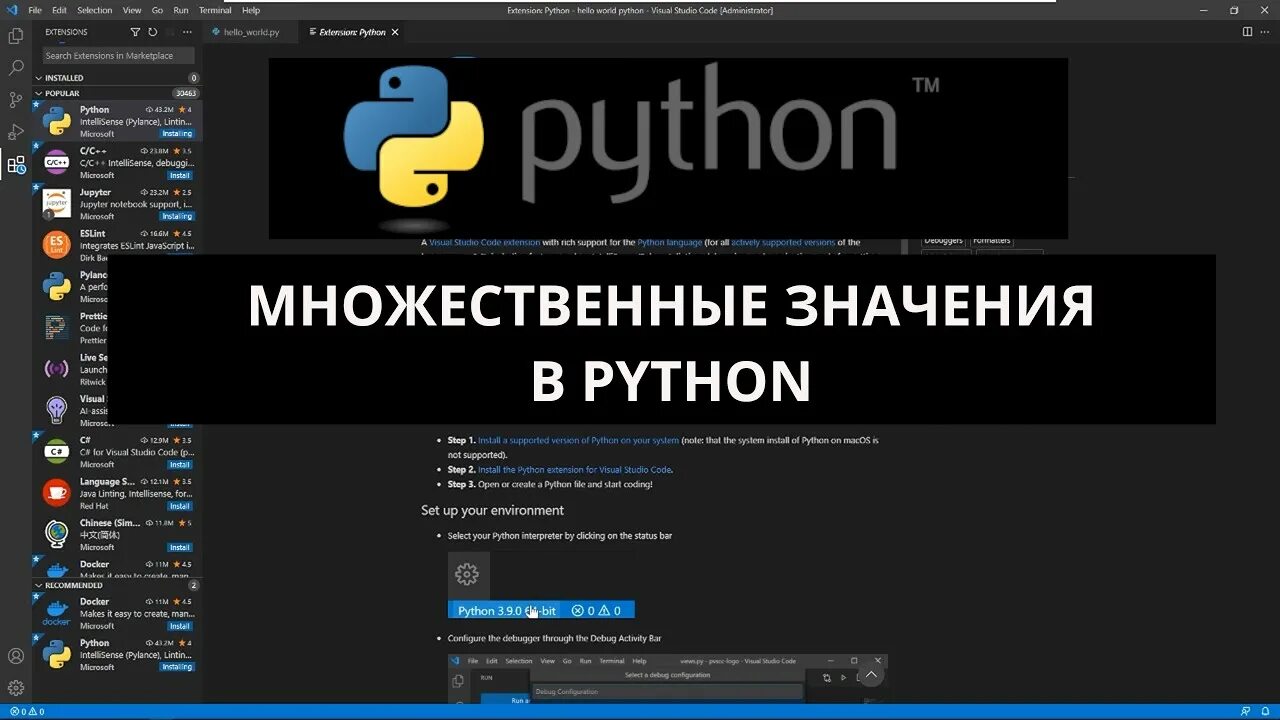1280x720 pixels.
Task: Click the Installing badge on the Jupyter extension
Action: pos(177,216)
